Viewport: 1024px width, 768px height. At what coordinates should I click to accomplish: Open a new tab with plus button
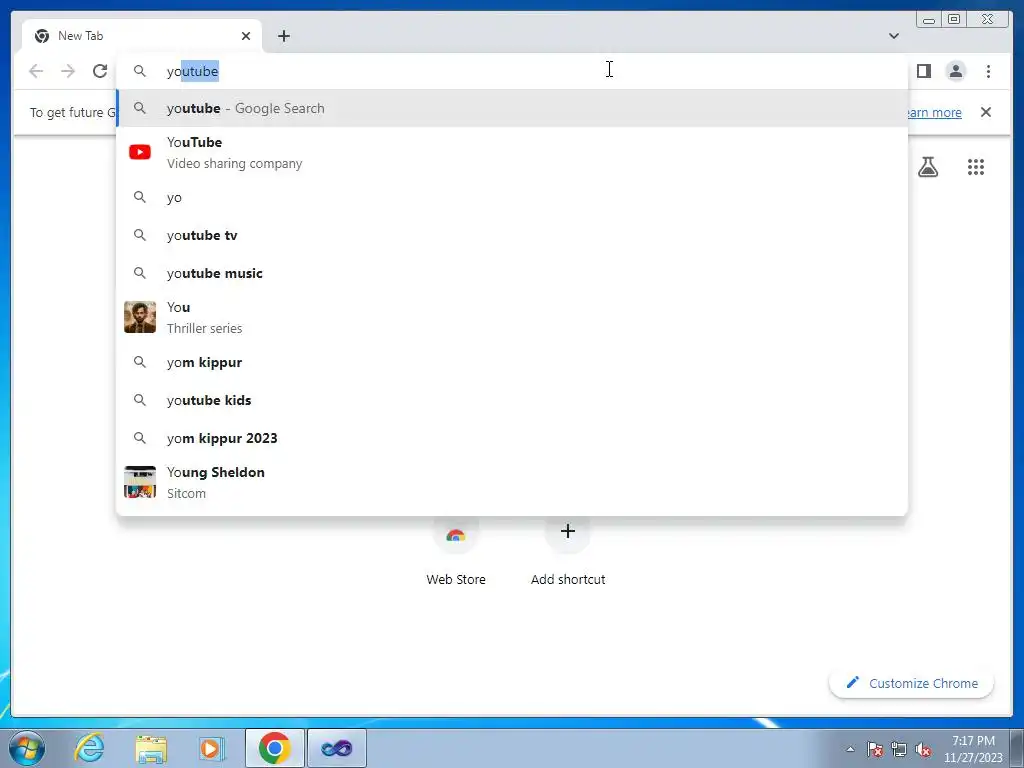pos(283,36)
